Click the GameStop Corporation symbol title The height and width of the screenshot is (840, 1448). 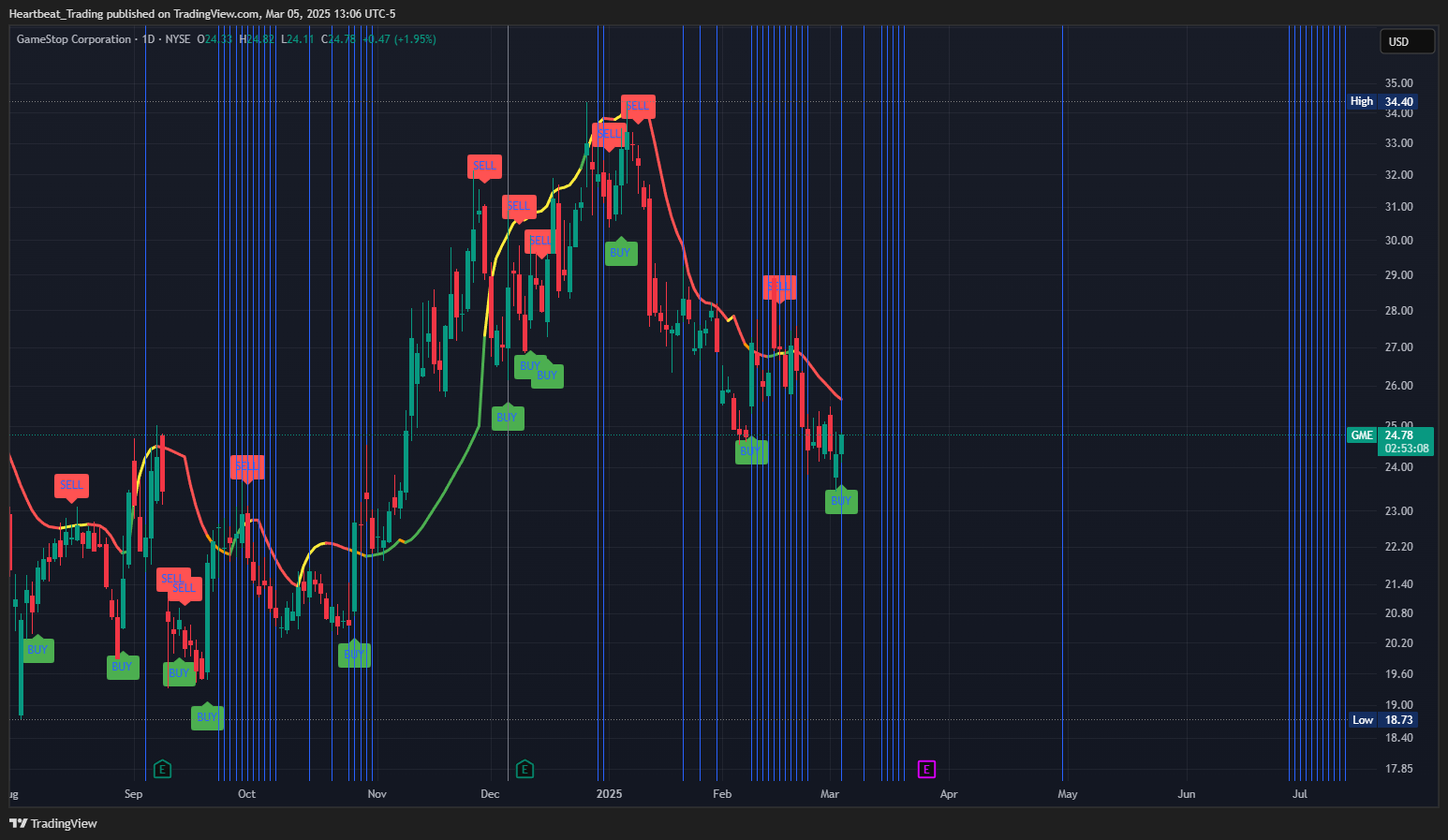74,39
